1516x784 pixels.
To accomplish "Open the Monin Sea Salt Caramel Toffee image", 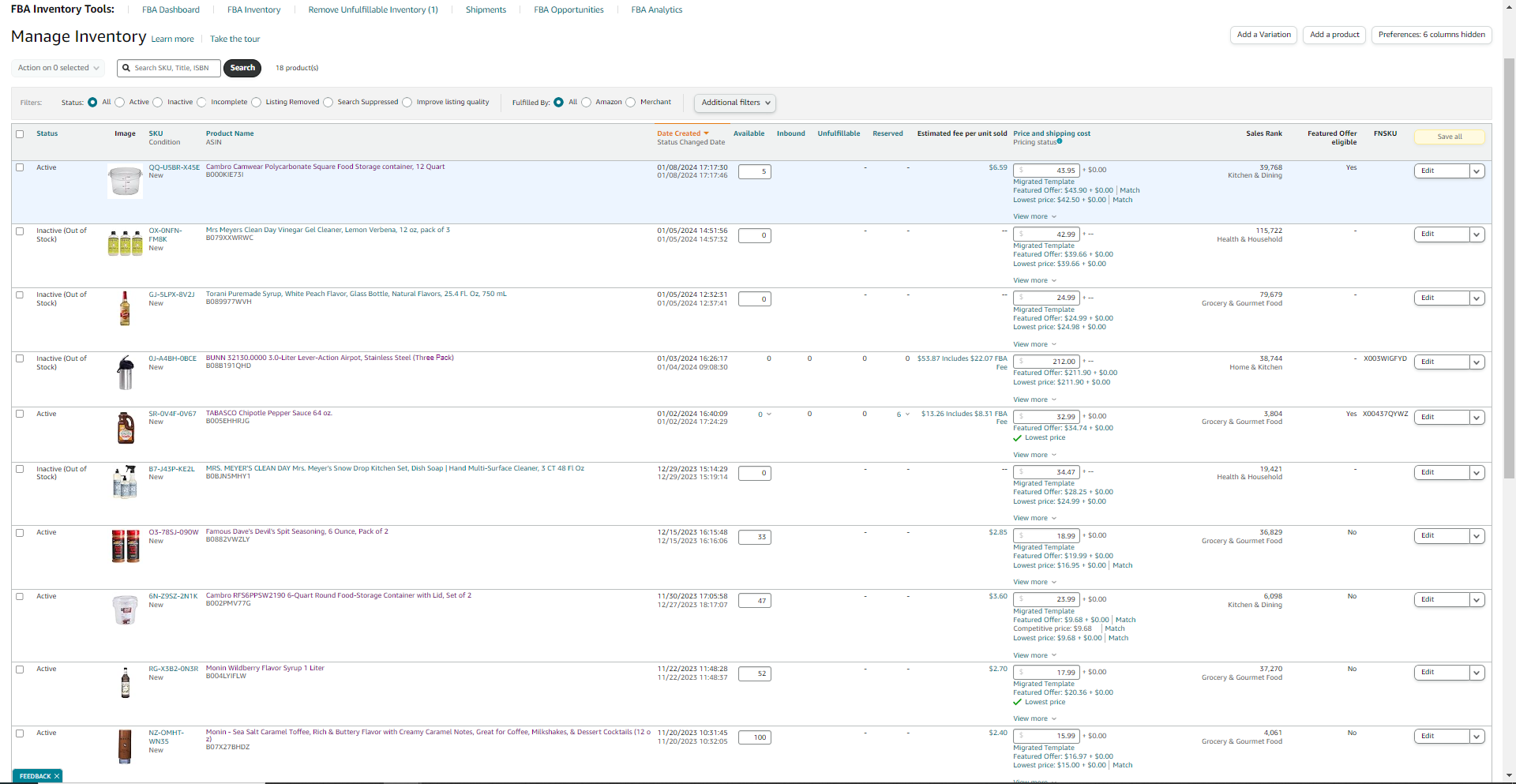I will [126, 747].
